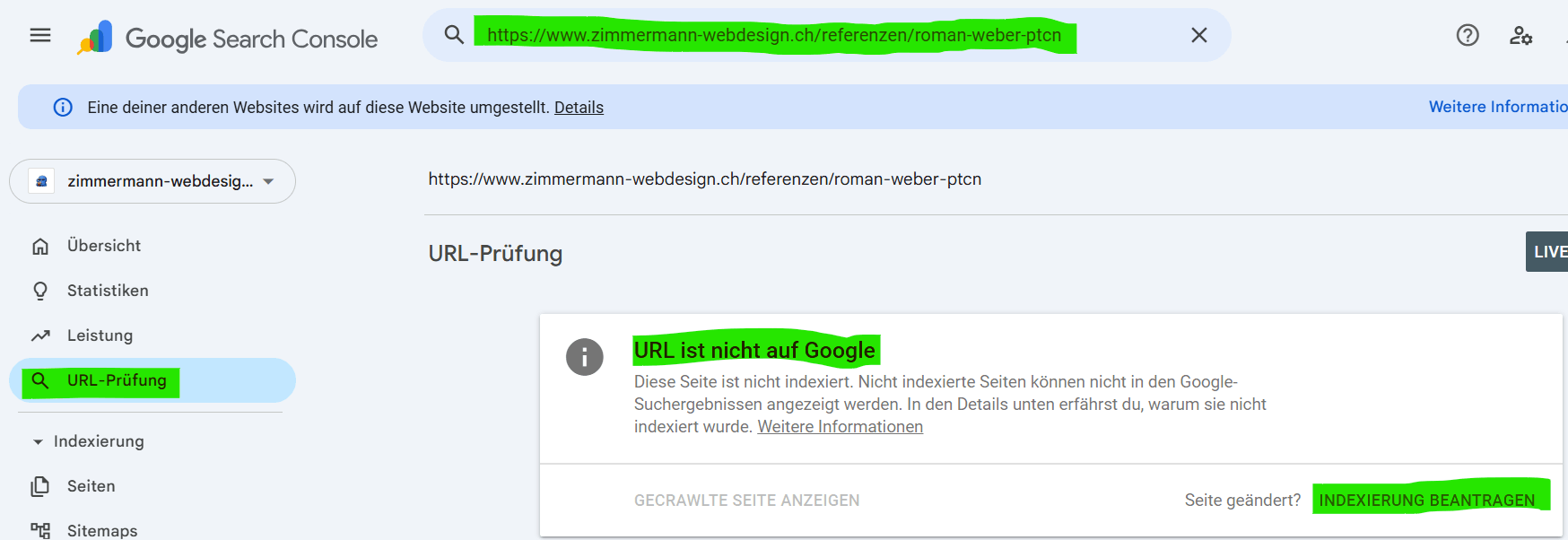Image resolution: width=1568 pixels, height=540 pixels.
Task: Click Weitere Informationen in the blue banner
Action: click(1498, 107)
